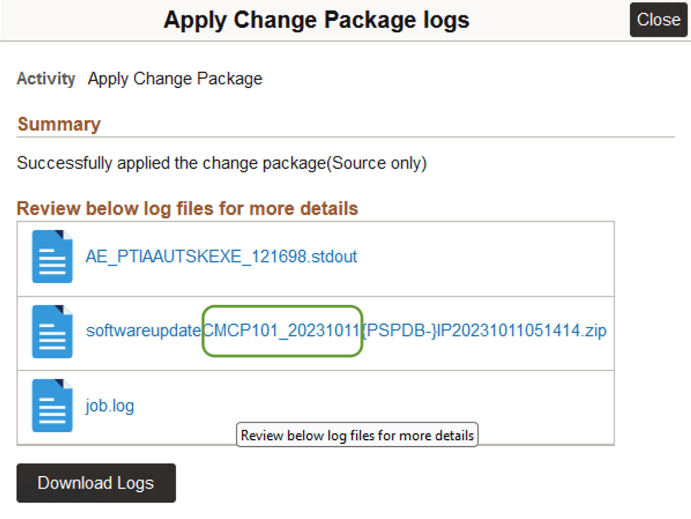Open the AE_PTIAAUTSKEXE_121698.stdout log link

221,256
